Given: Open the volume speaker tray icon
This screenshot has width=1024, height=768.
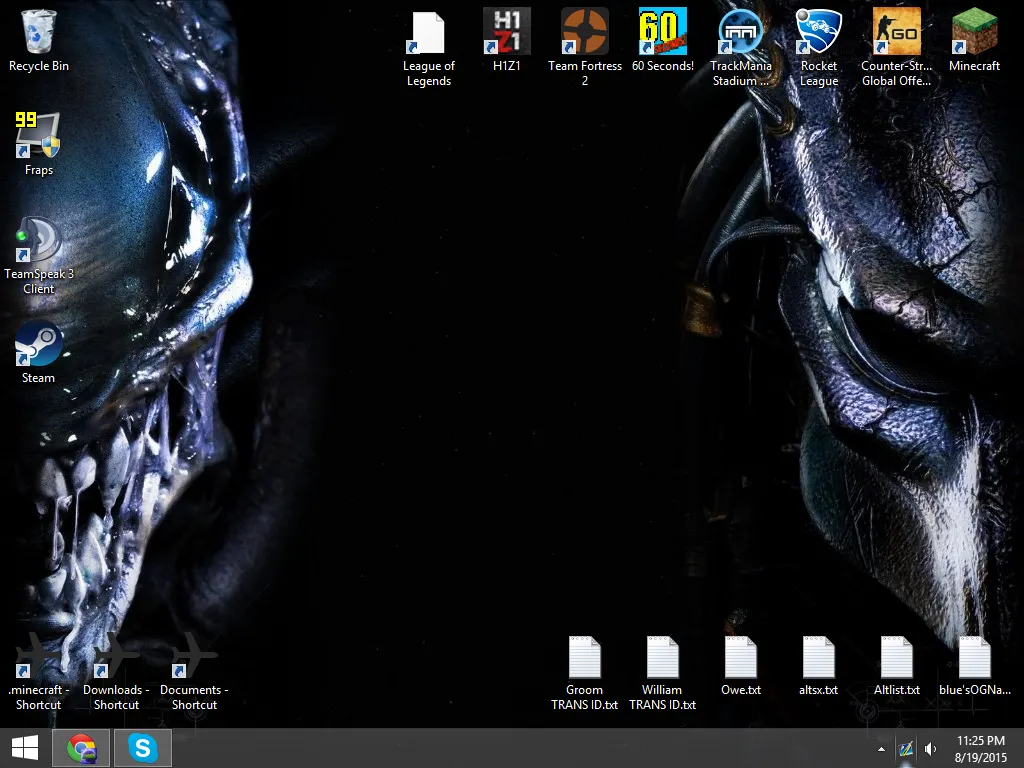Looking at the screenshot, I should coord(930,749).
